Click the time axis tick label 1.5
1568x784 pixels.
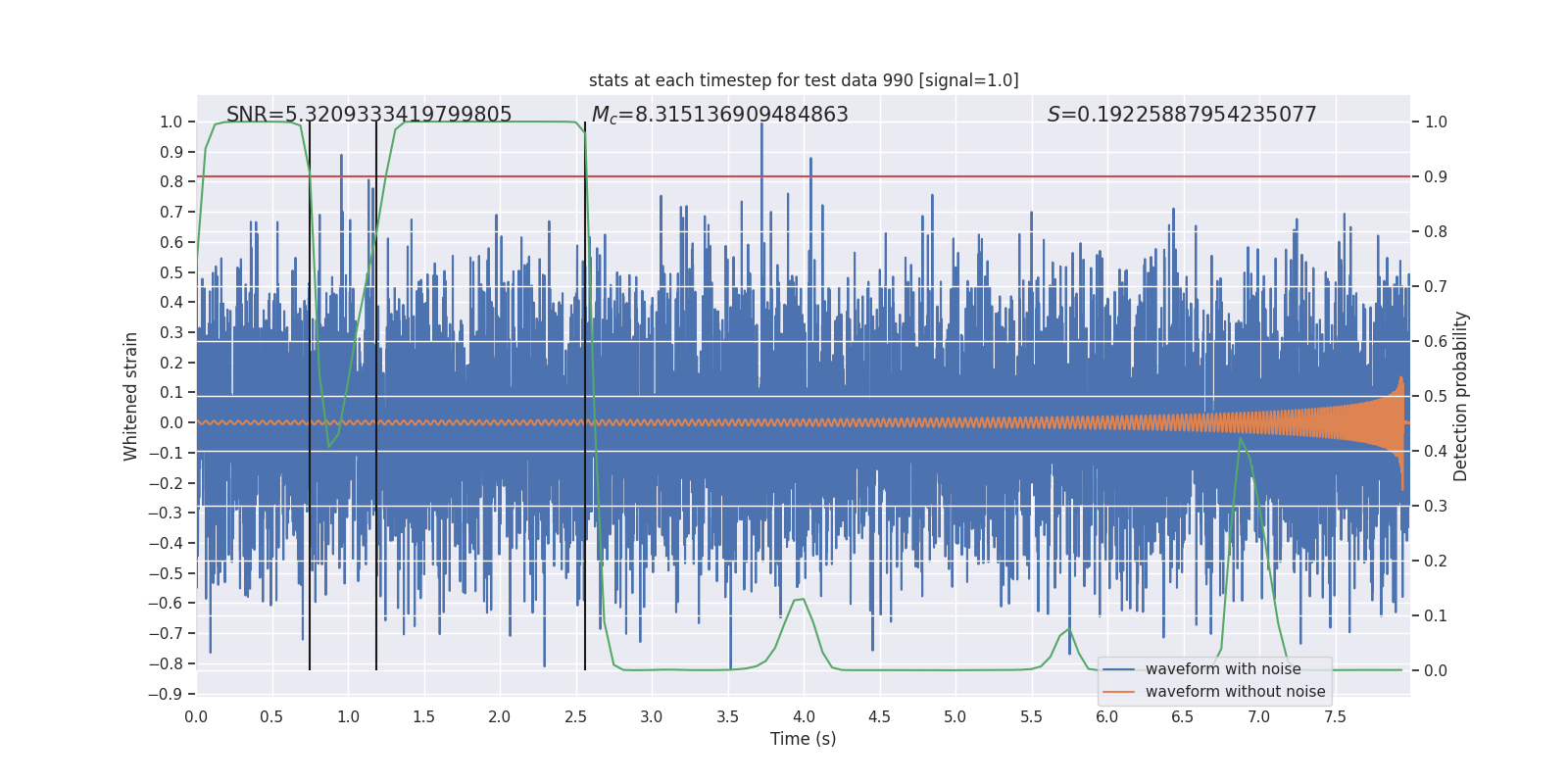(x=423, y=716)
